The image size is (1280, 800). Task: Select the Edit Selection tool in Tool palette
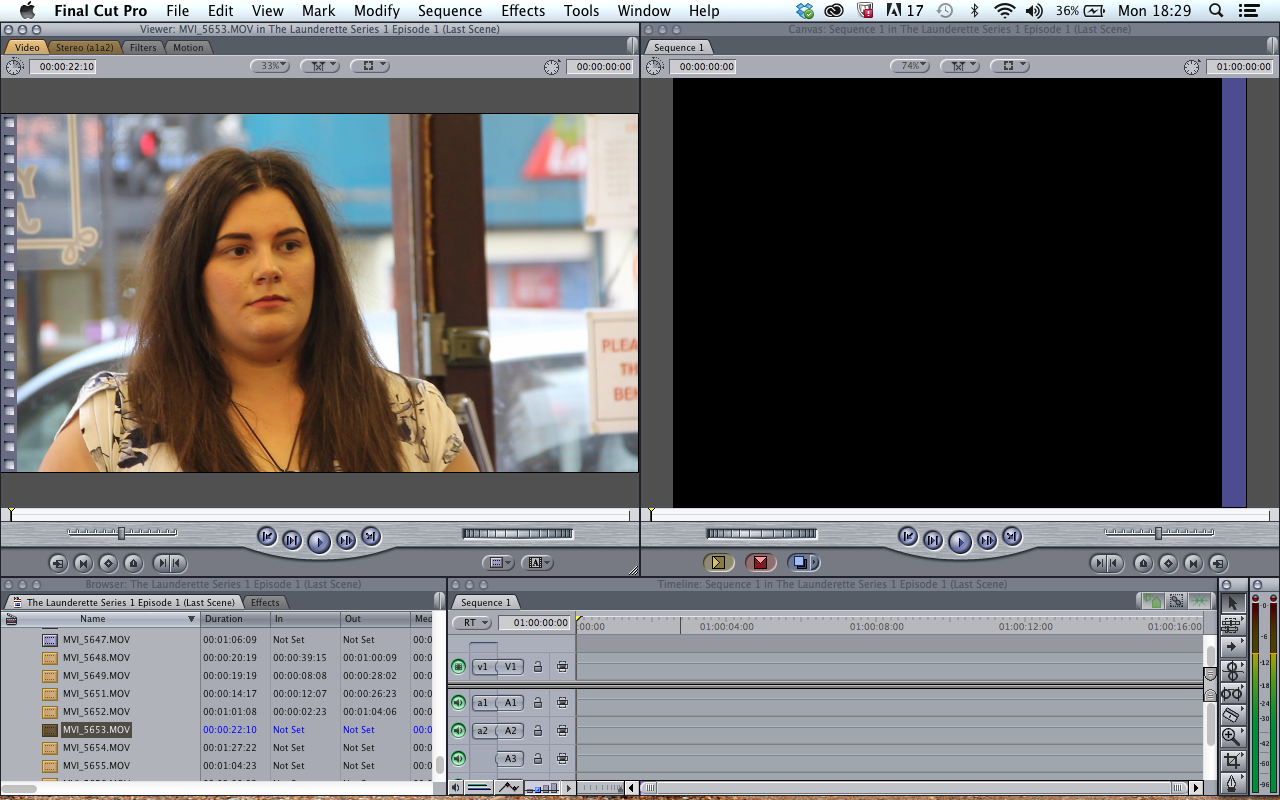(1232, 625)
